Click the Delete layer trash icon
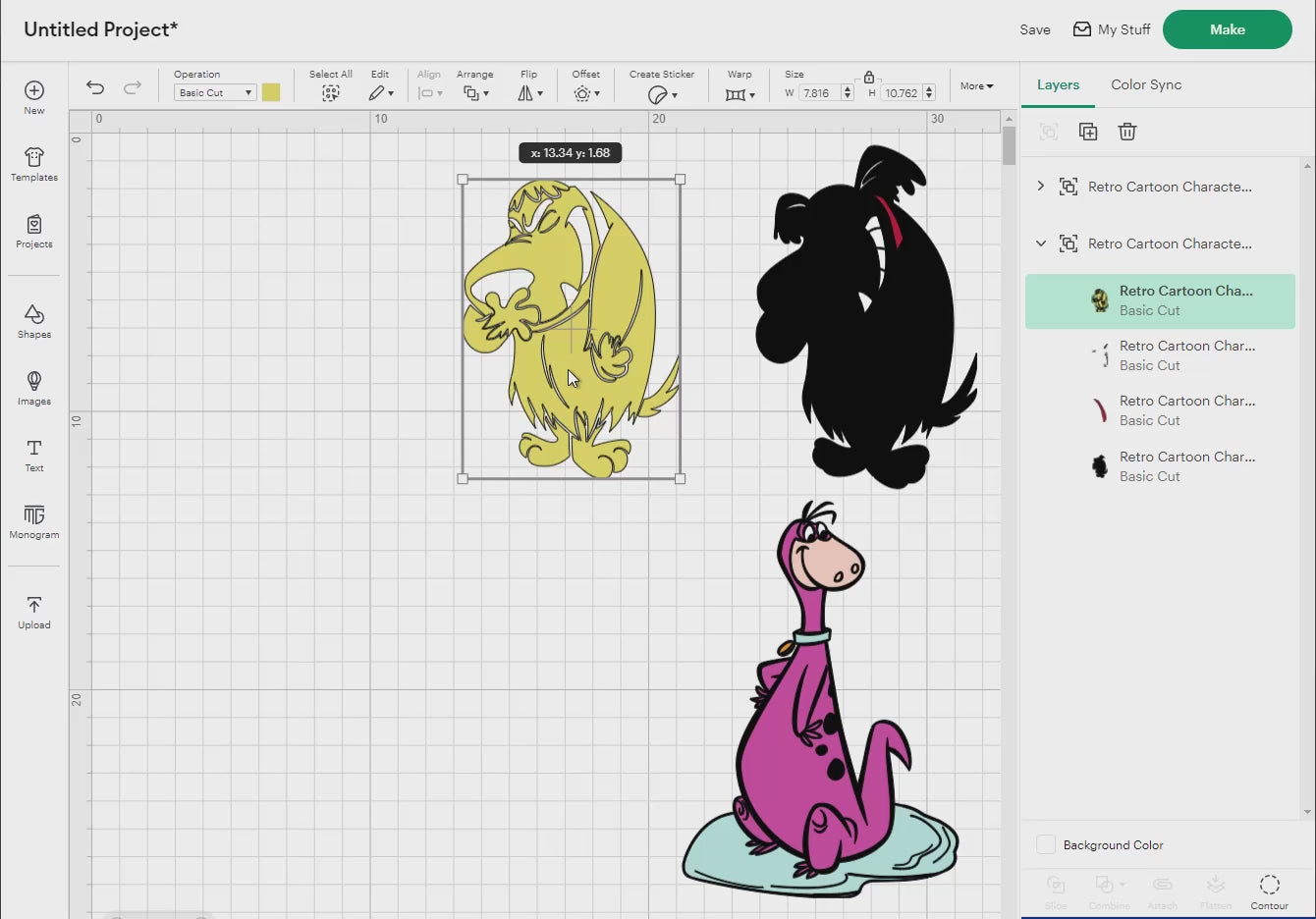Image resolution: width=1316 pixels, height=919 pixels. [x=1127, y=132]
